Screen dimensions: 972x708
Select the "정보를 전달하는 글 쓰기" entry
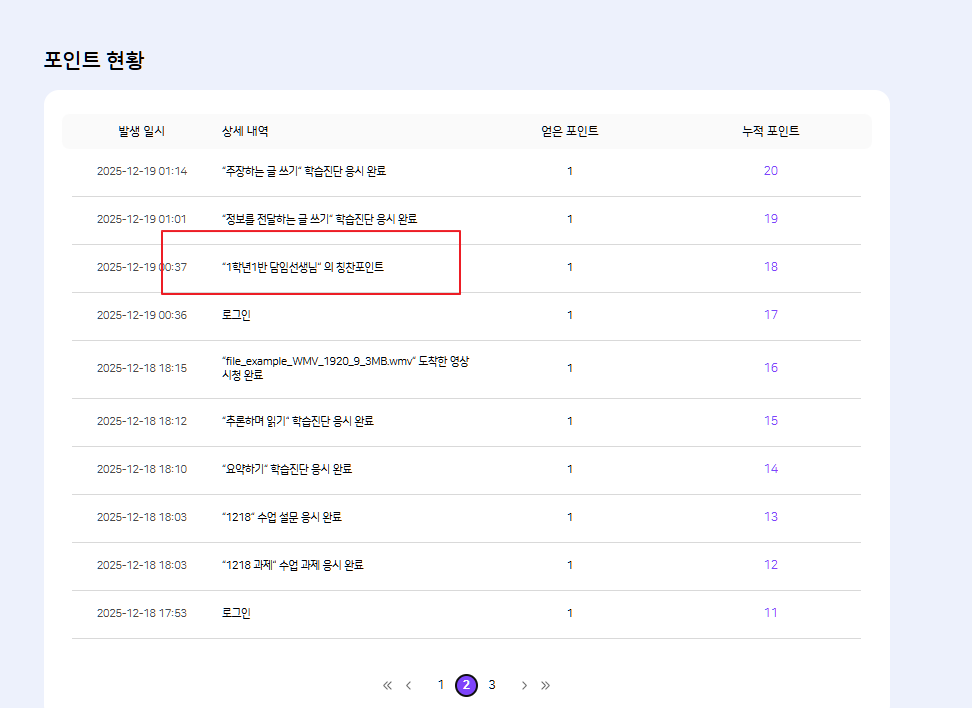click(x=319, y=219)
